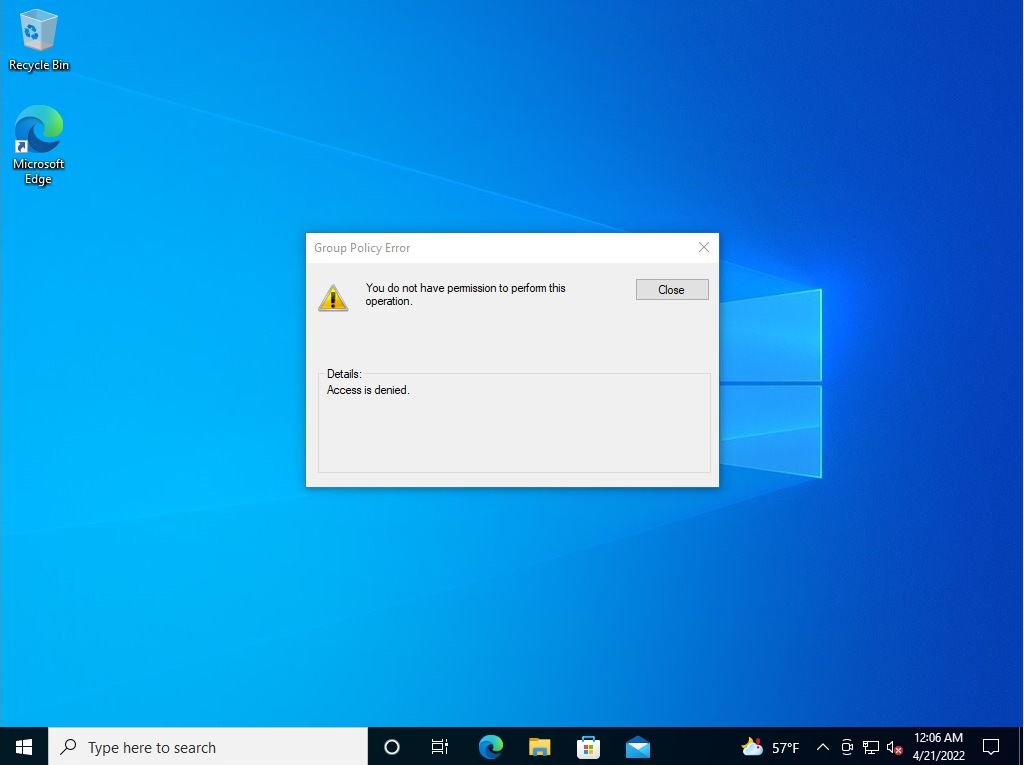Click the muted speaker volume icon
The height and width of the screenshot is (765, 1024).
(894, 747)
